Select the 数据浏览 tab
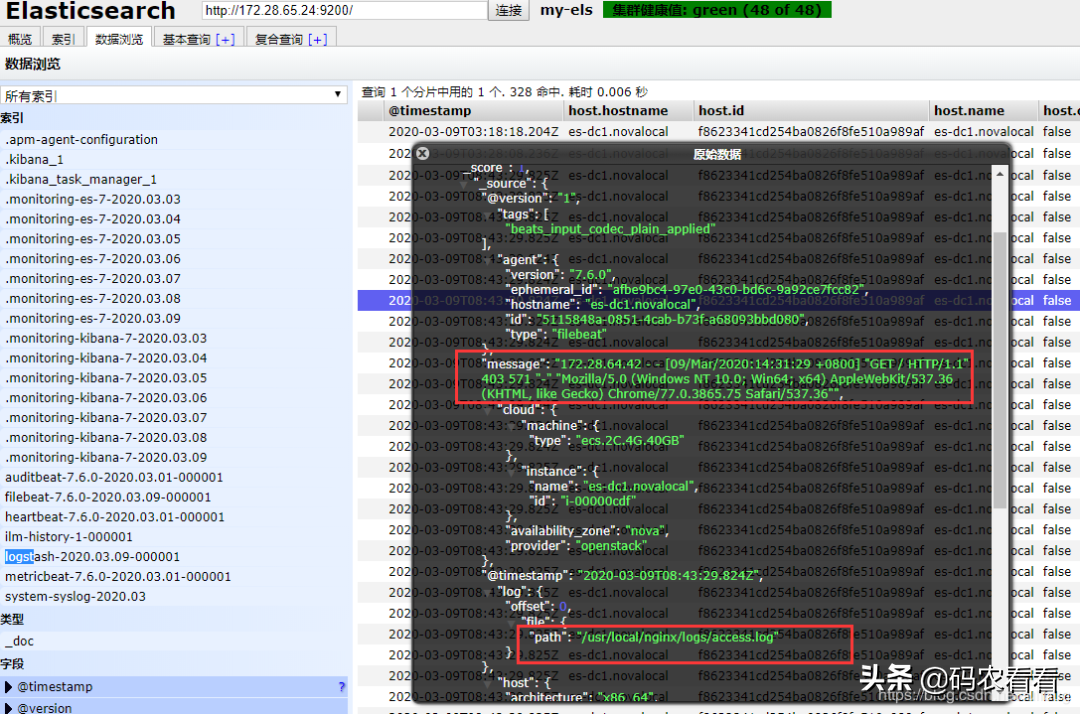Screen dimensions: 1080x714 pos(119,39)
